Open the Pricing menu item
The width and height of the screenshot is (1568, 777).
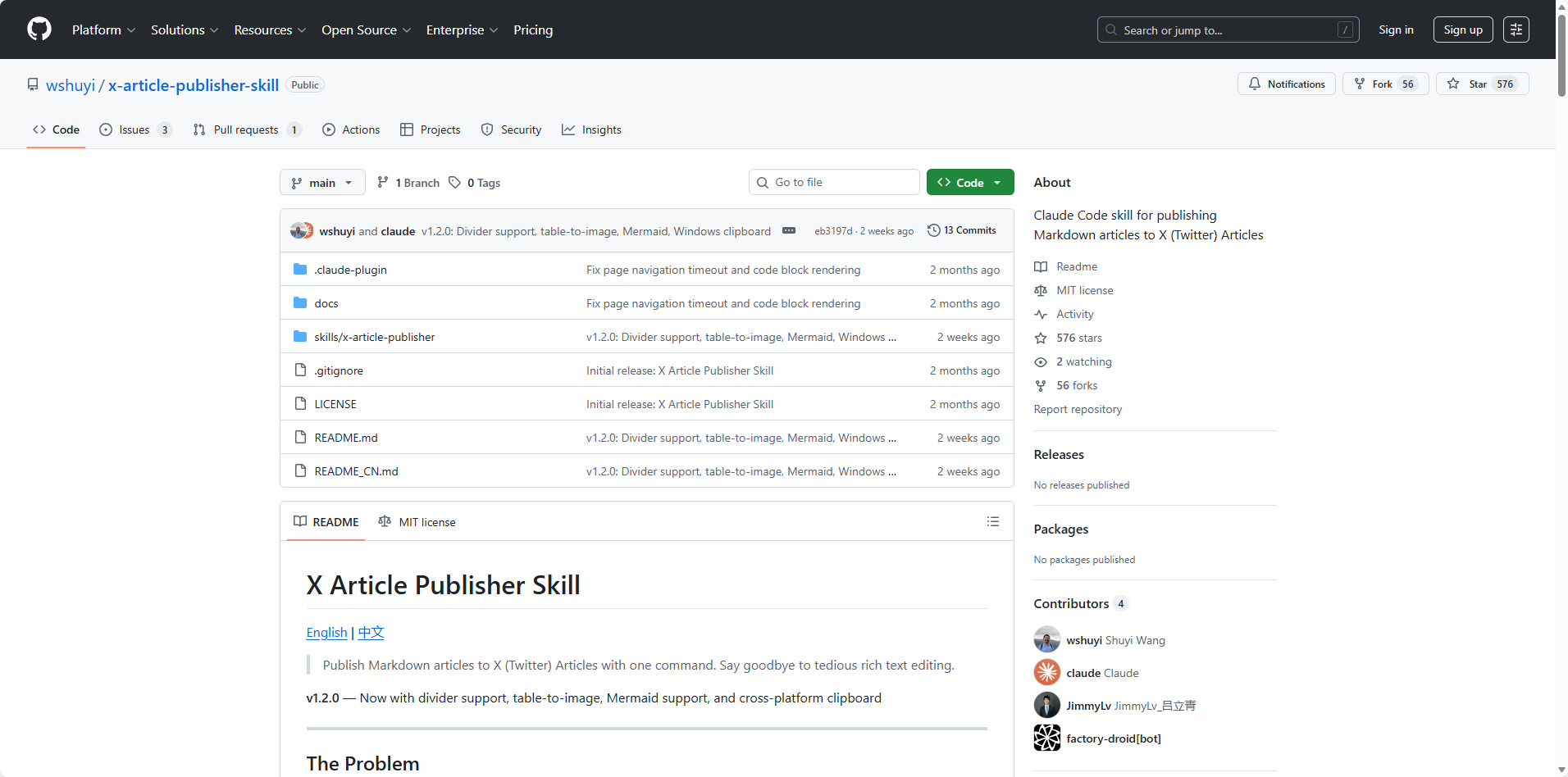click(532, 30)
